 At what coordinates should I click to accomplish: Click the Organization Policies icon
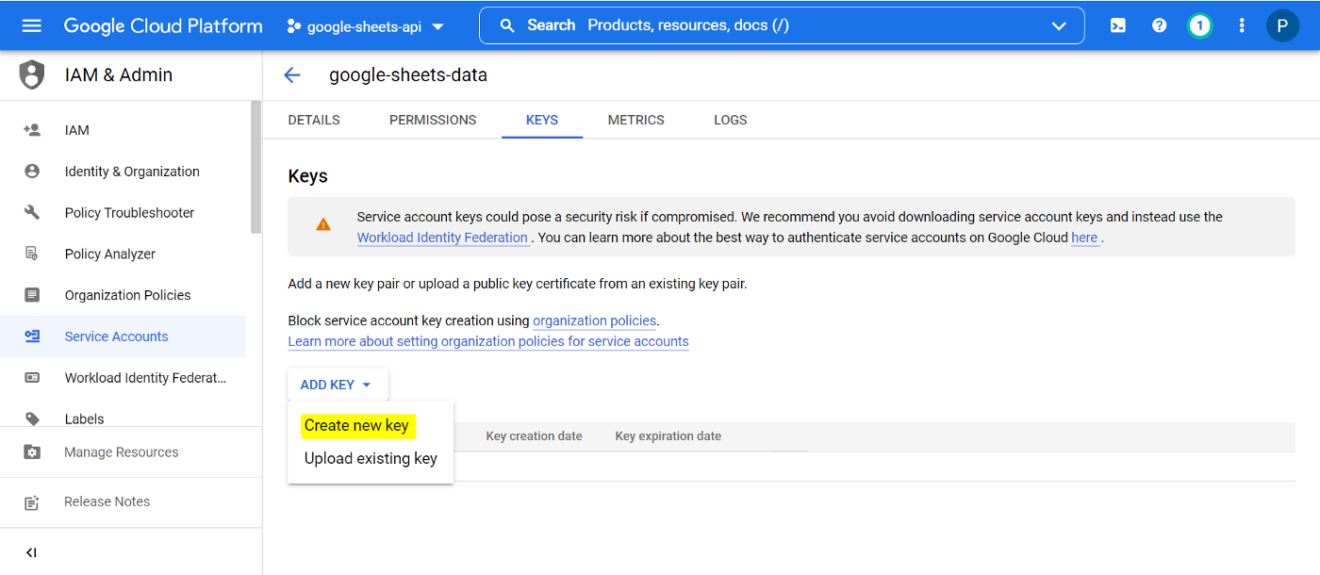click(32, 295)
